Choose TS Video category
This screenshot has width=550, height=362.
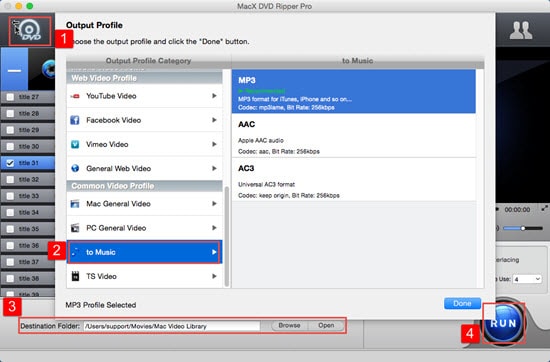click(x=145, y=276)
